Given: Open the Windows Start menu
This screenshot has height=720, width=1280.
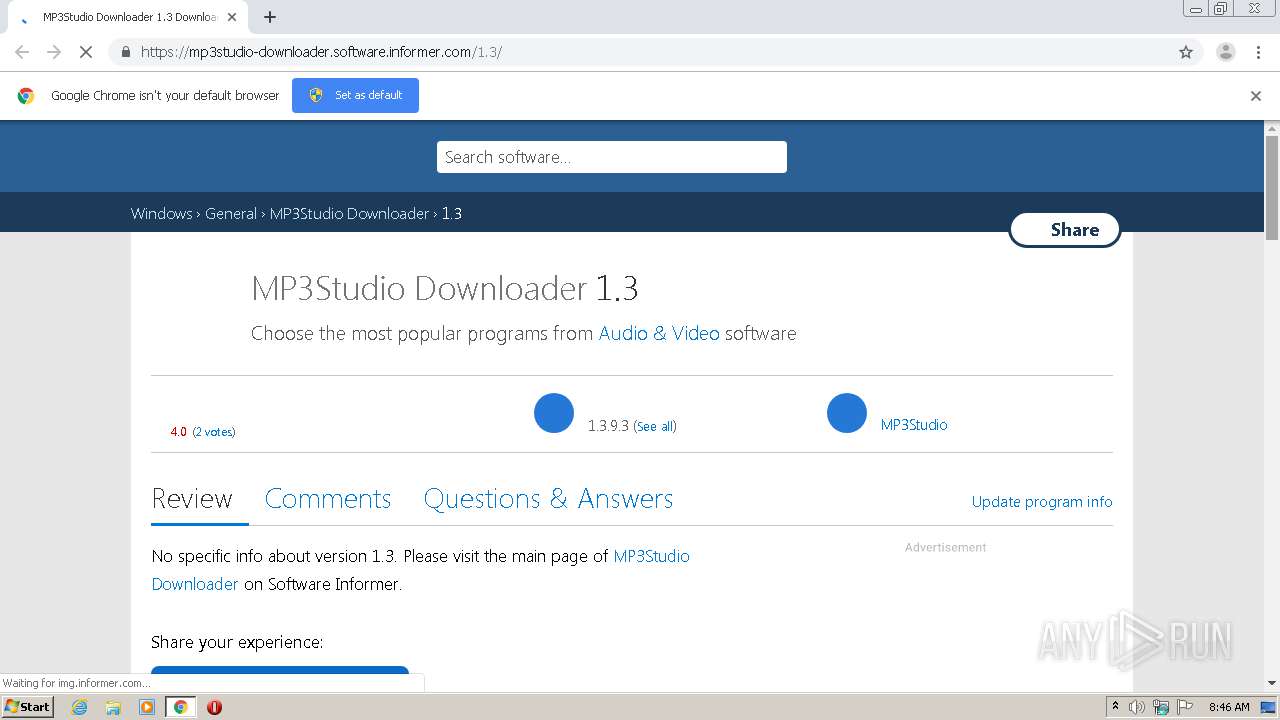Looking at the screenshot, I should [x=27, y=706].
